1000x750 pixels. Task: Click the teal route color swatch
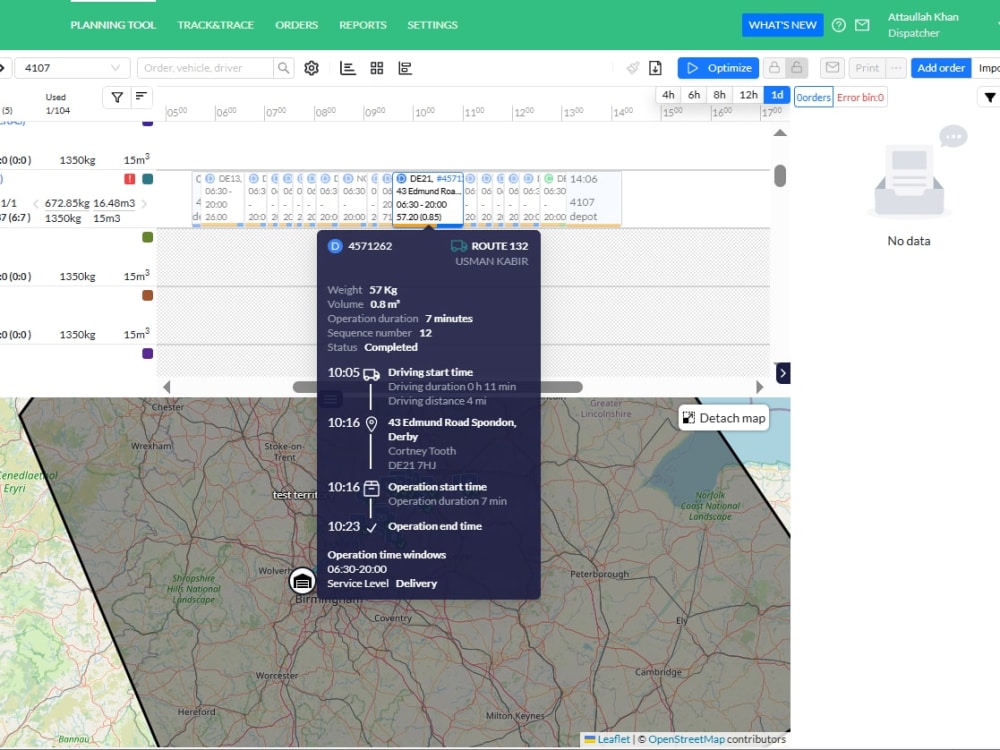(147, 179)
